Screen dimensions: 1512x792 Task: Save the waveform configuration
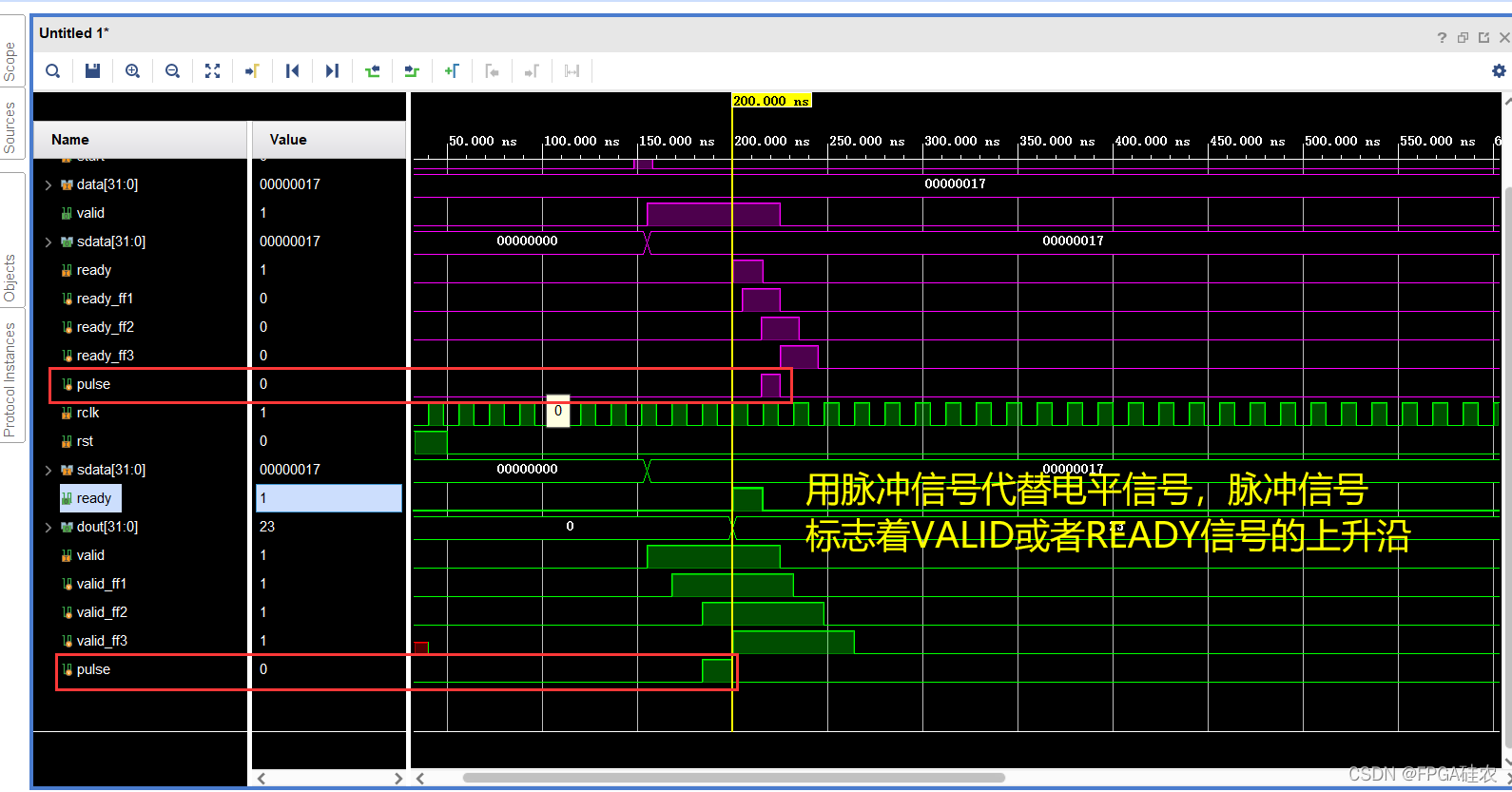click(x=92, y=71)
